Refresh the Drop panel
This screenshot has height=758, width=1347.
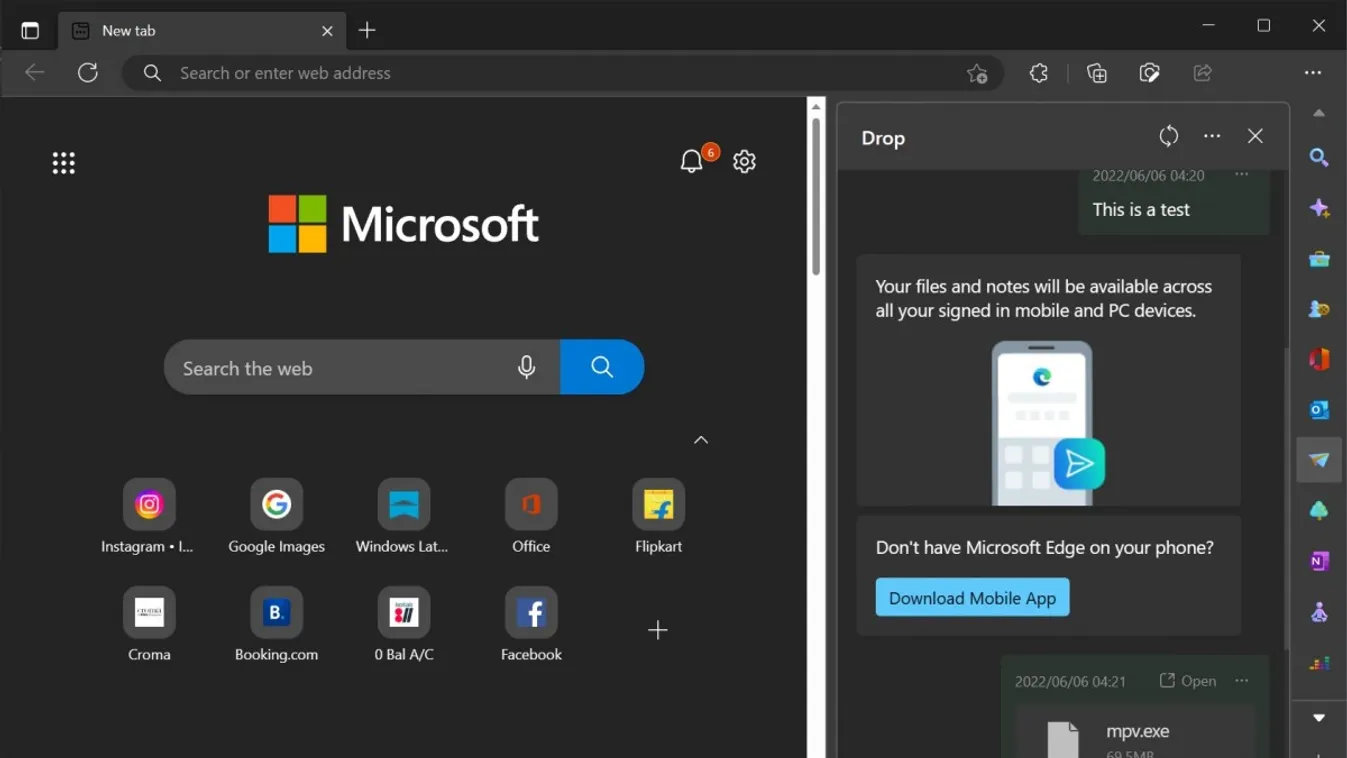(1169, 136)
